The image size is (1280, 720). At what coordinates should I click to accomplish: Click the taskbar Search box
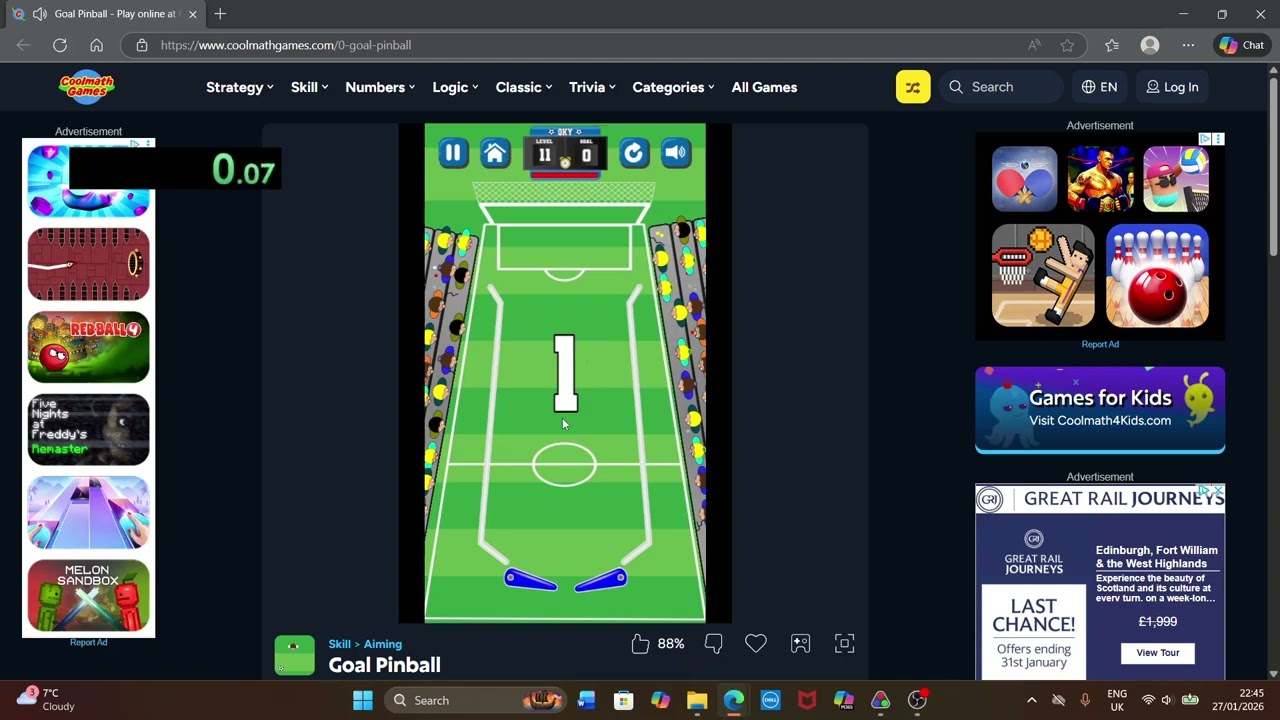pyautogui.click(x=475, y=700)
